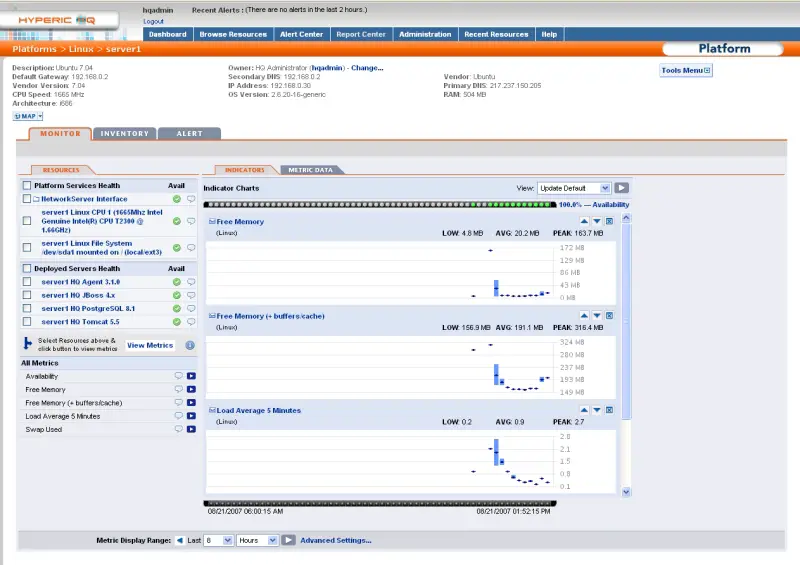
Task: Add Load Average 5 Minutes chart arrow icon
Action: click(191, 416)
